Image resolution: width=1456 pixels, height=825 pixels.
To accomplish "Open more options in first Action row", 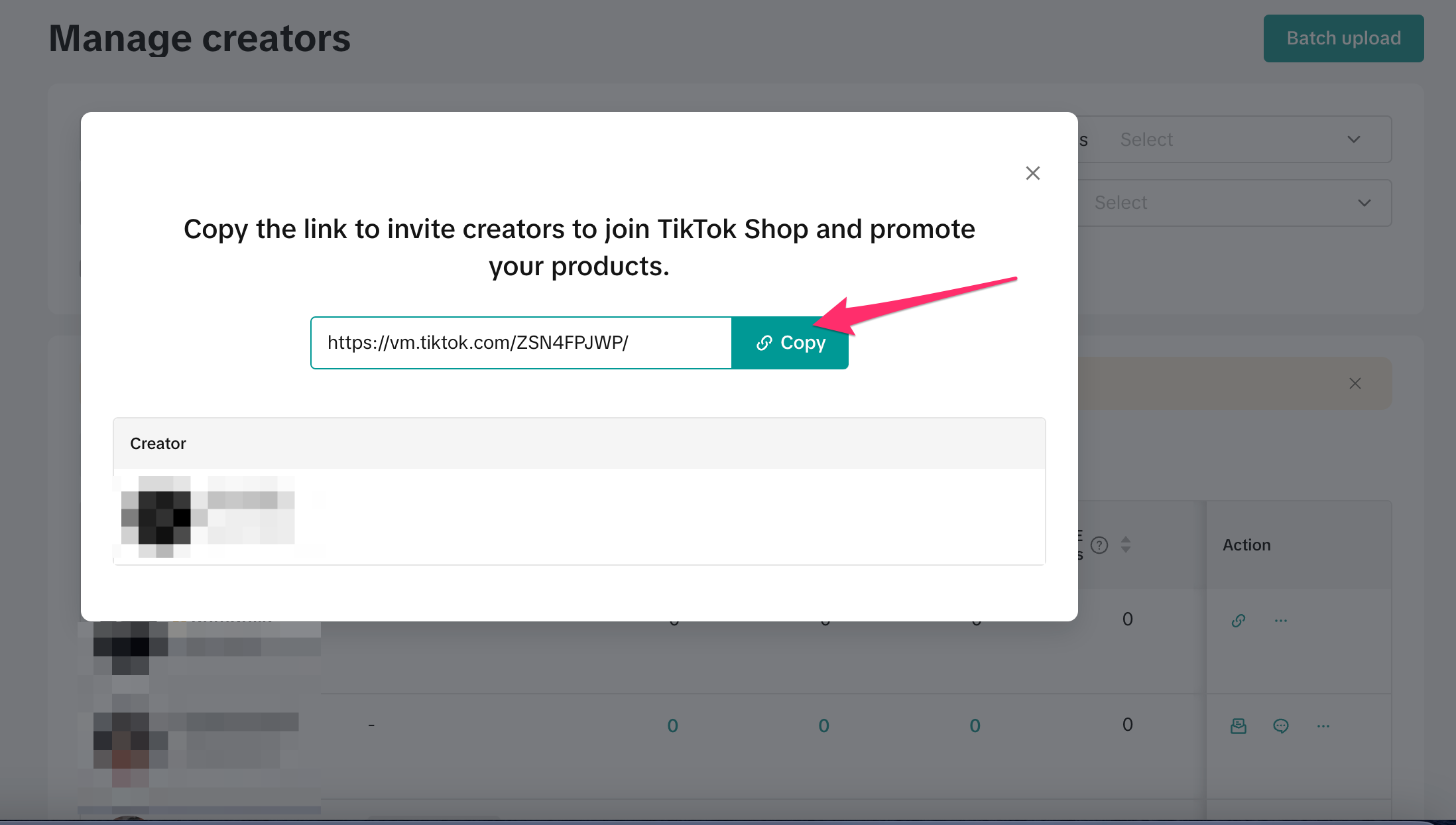I will 1280,621.
